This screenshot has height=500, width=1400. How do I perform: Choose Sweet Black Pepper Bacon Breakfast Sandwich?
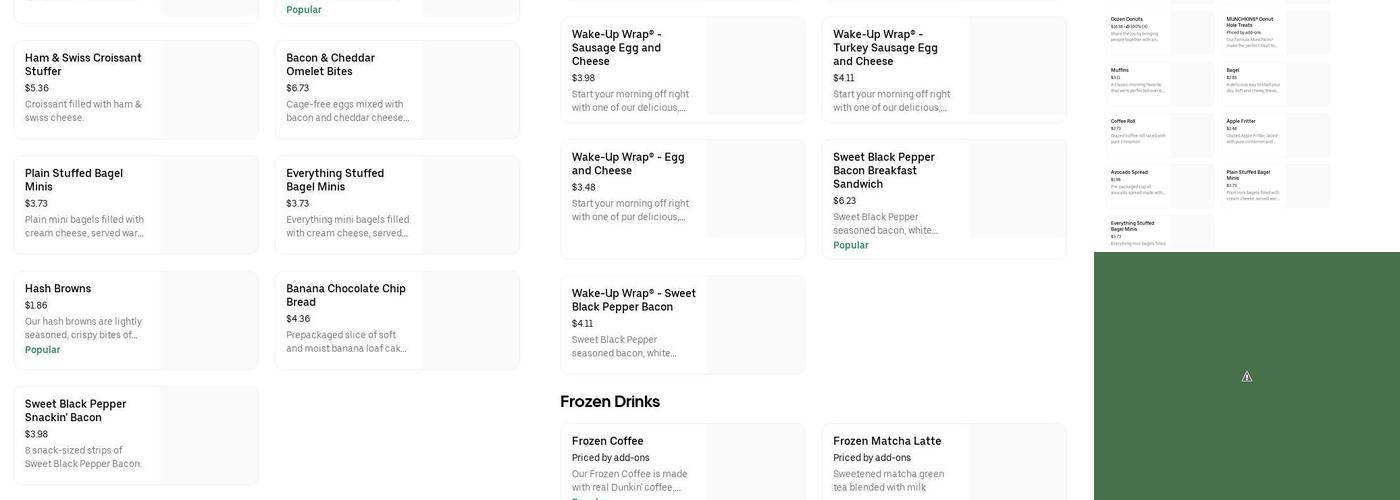(884, 170)
